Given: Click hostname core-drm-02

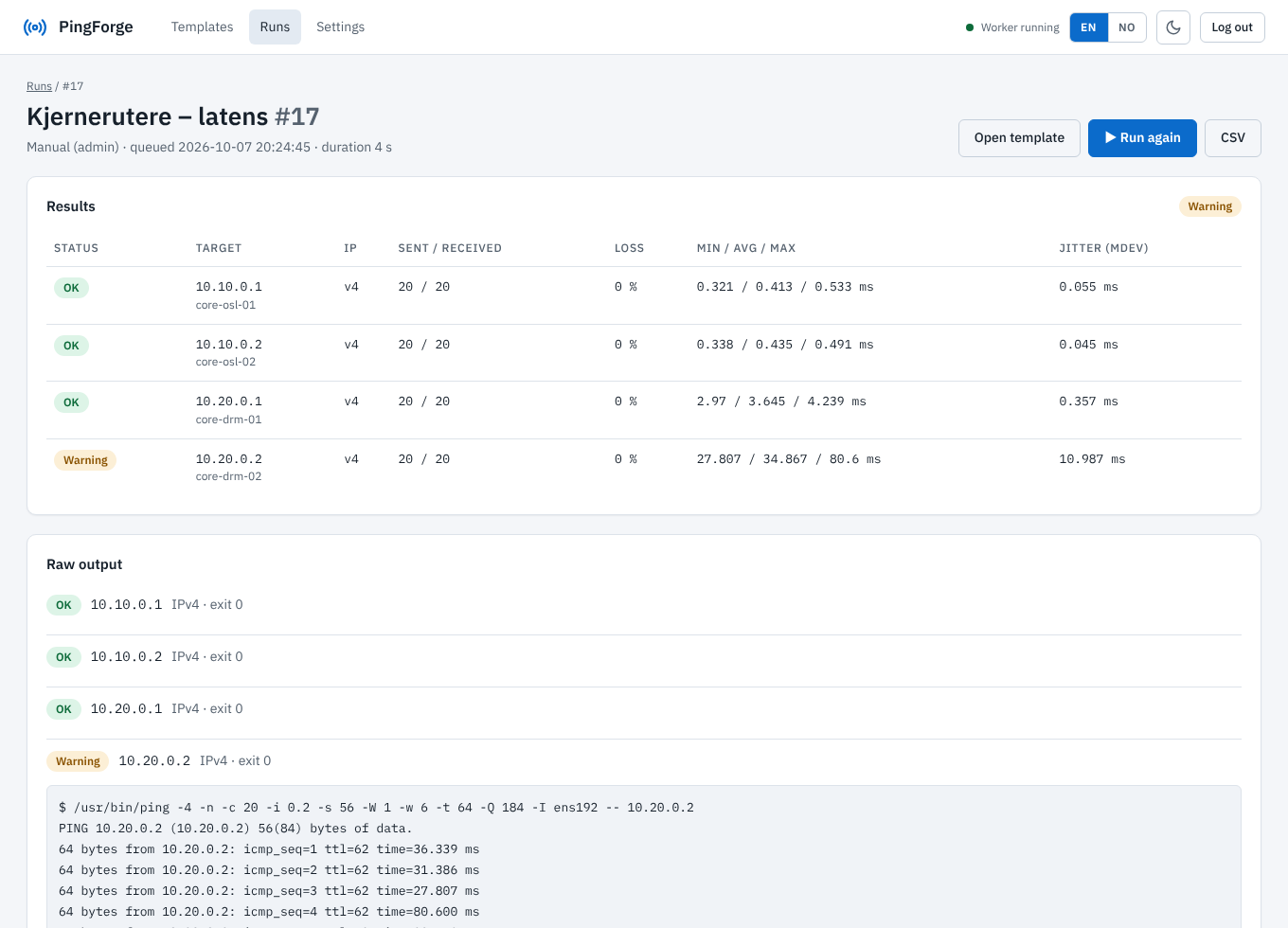Looking at the screenshot, I should click(x=228, y=476).
